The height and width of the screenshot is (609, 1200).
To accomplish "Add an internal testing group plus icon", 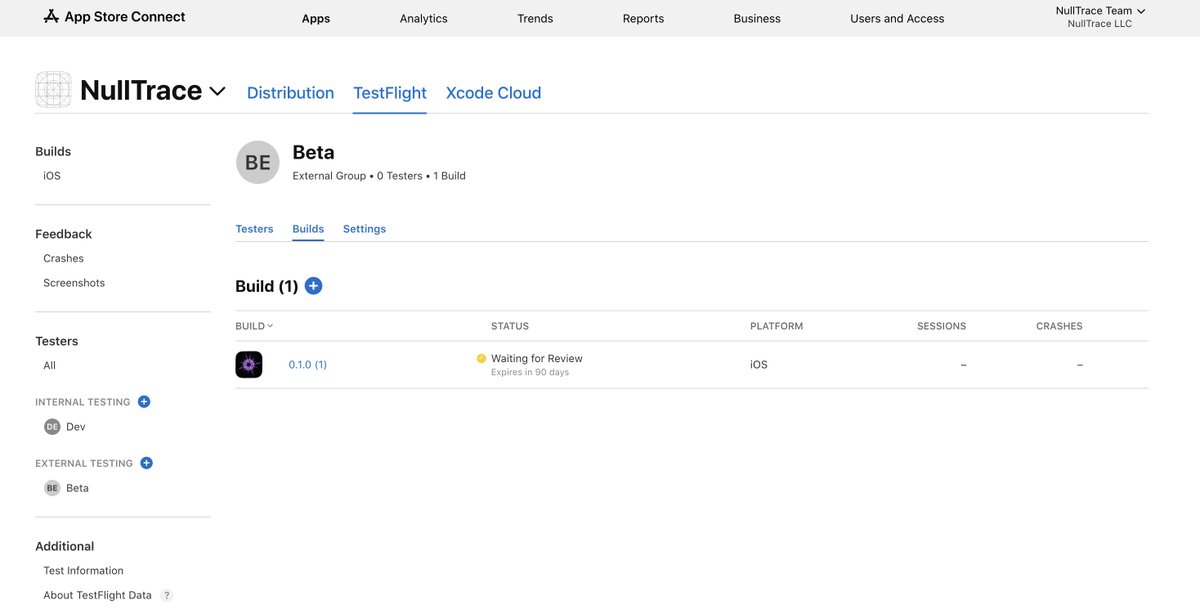I will pos(144,402).
